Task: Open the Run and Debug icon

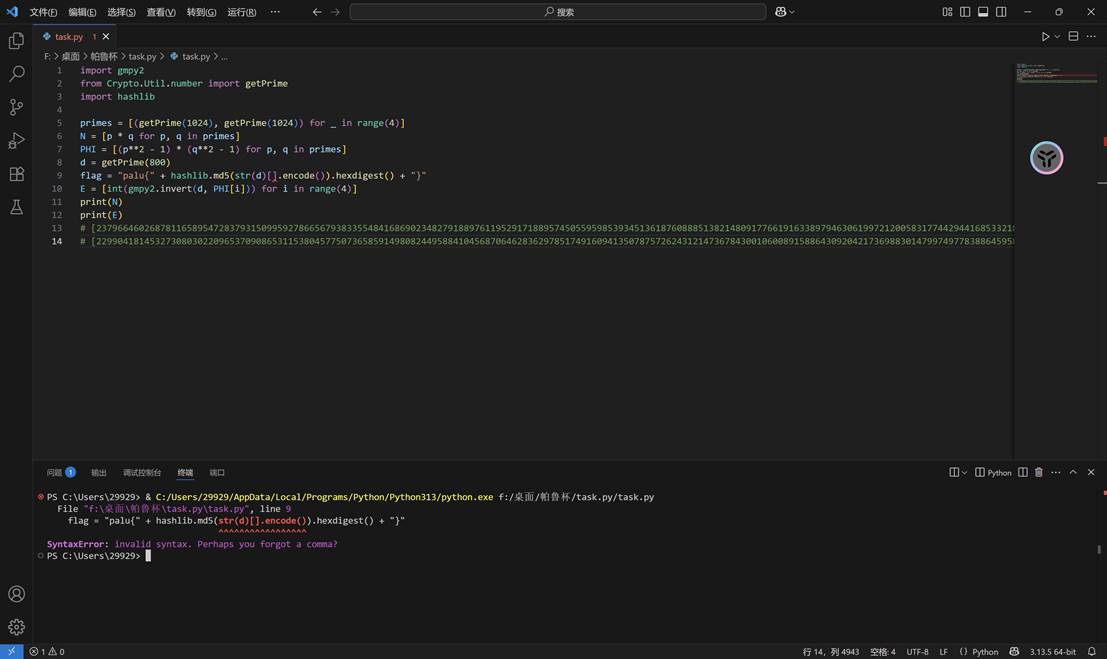Action: tap(15, 140)
